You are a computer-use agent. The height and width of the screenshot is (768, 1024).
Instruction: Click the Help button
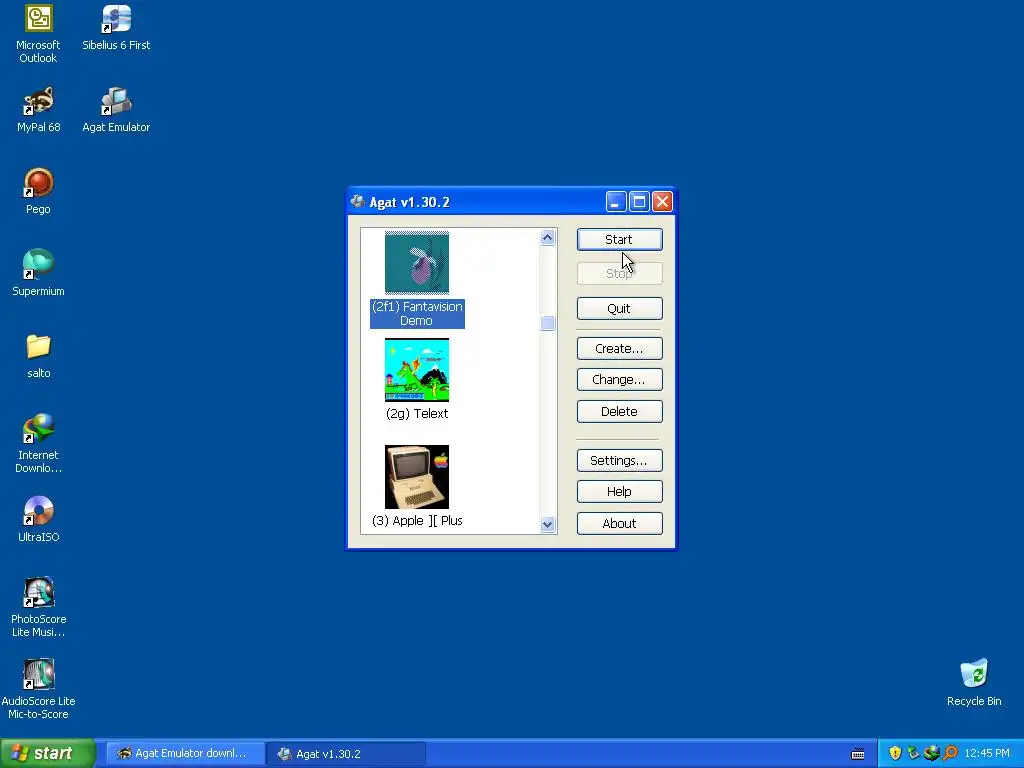pyautogui.click(x=619, y=491)
